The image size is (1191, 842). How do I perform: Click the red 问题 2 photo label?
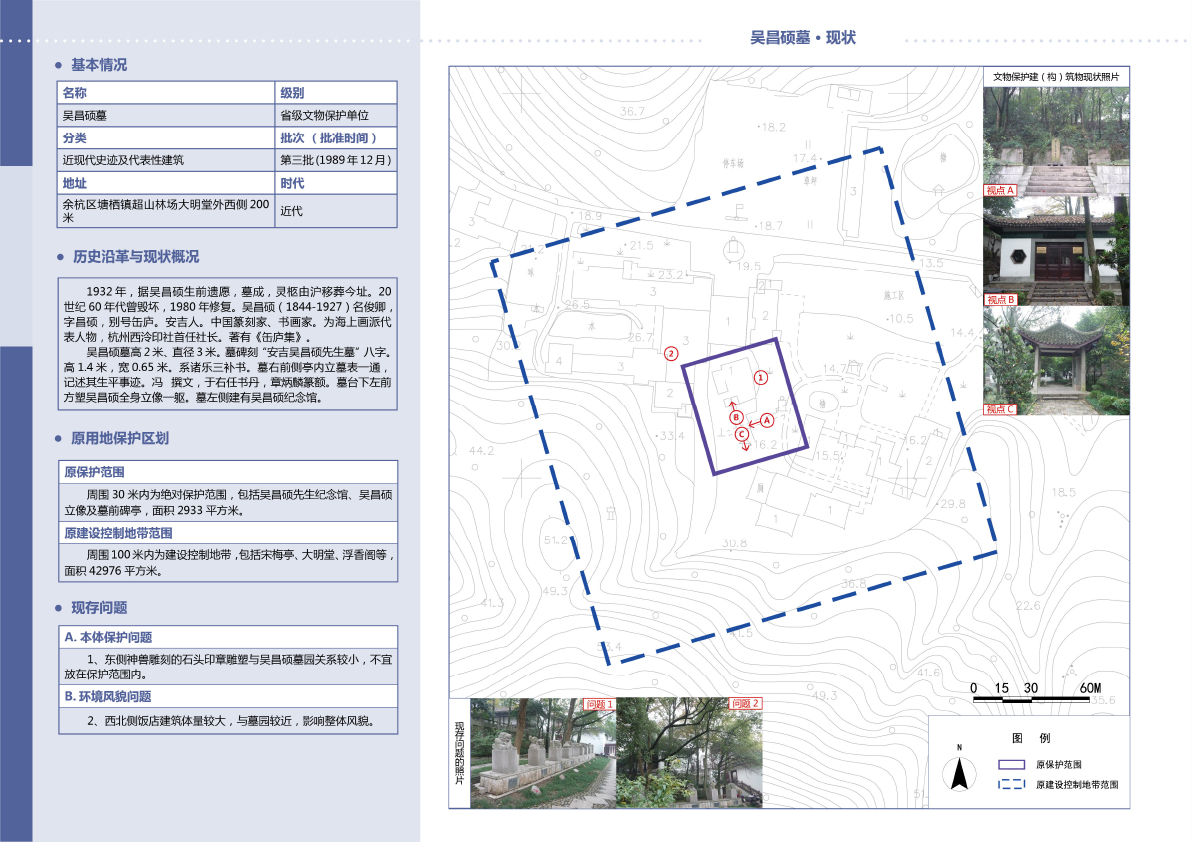tap(745, 705)
